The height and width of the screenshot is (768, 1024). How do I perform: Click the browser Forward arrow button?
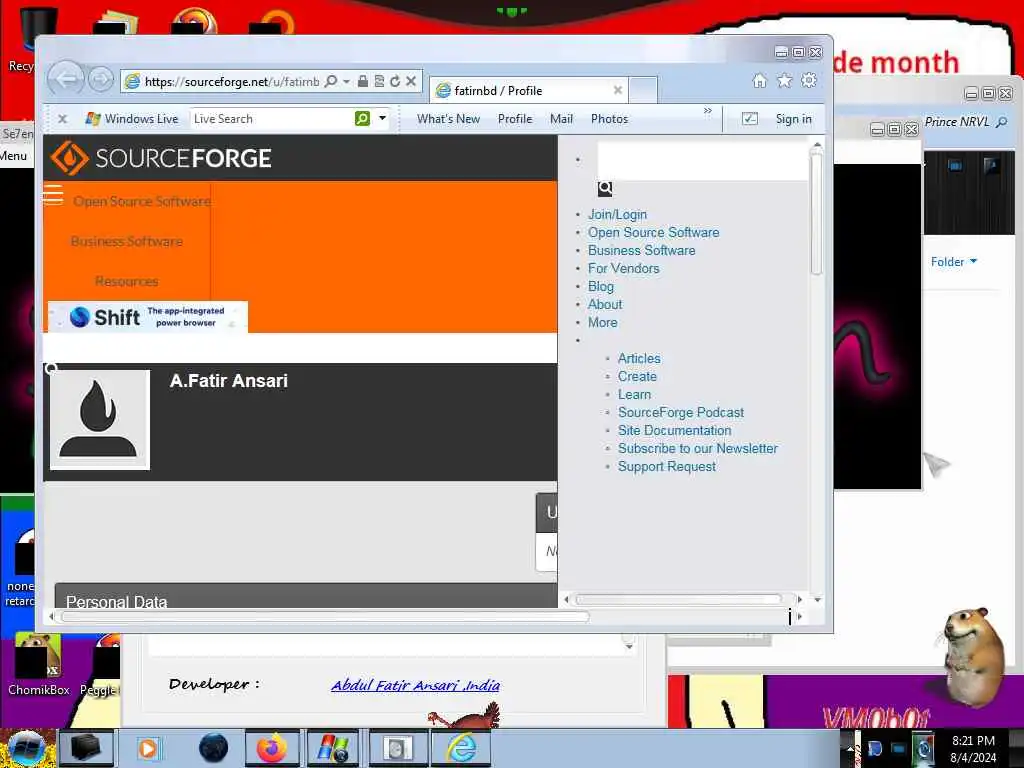tap(101, 80)
